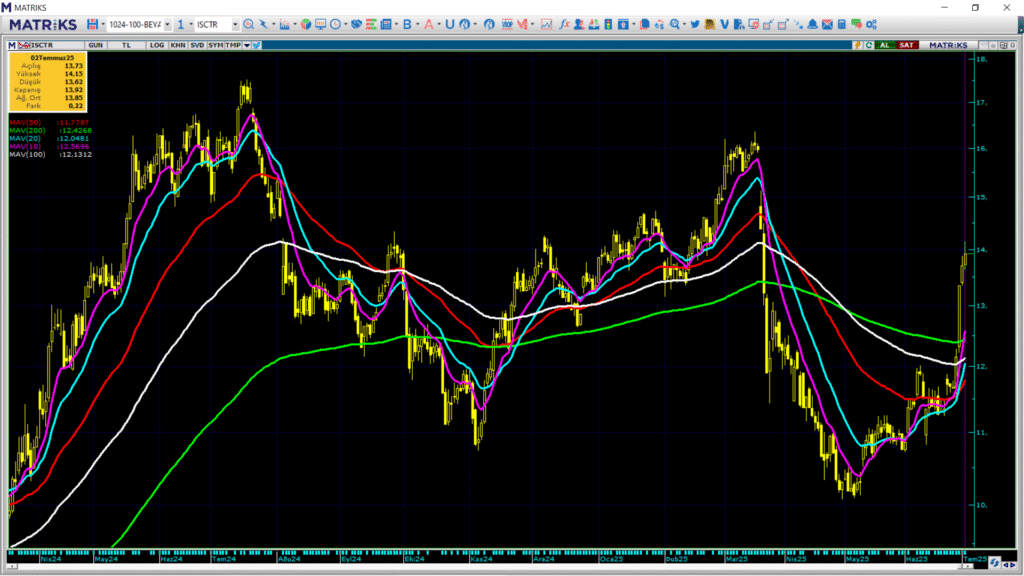Image resolution: width=1024 pixels, height=576 pixels.
Task: Open the ISCTR symbol combo box
Action: 217,24
